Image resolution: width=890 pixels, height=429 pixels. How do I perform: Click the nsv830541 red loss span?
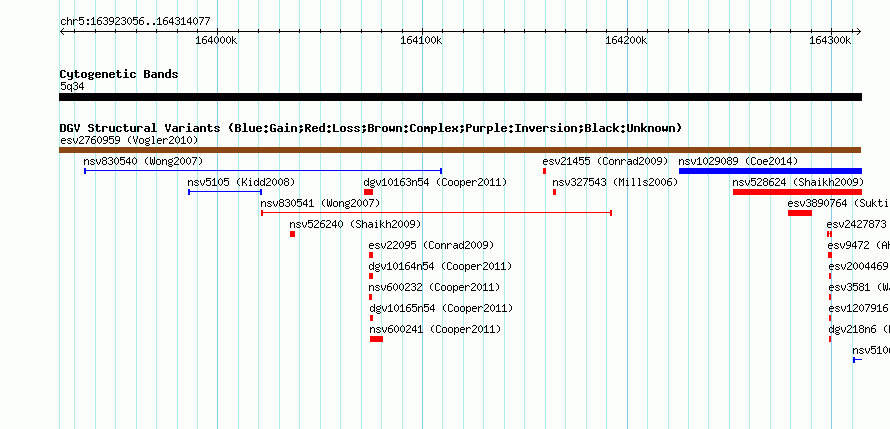point(436,213)
